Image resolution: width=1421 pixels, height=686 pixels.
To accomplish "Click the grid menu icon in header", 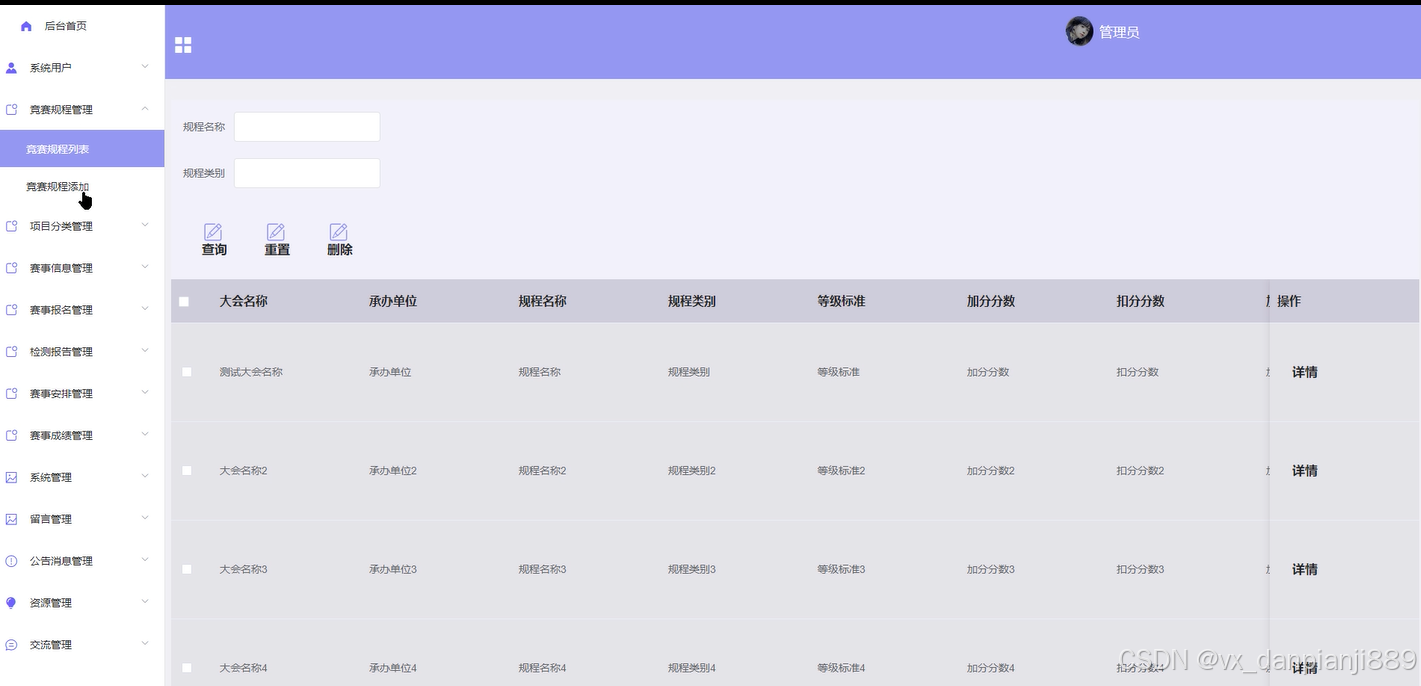I will 183,45.
